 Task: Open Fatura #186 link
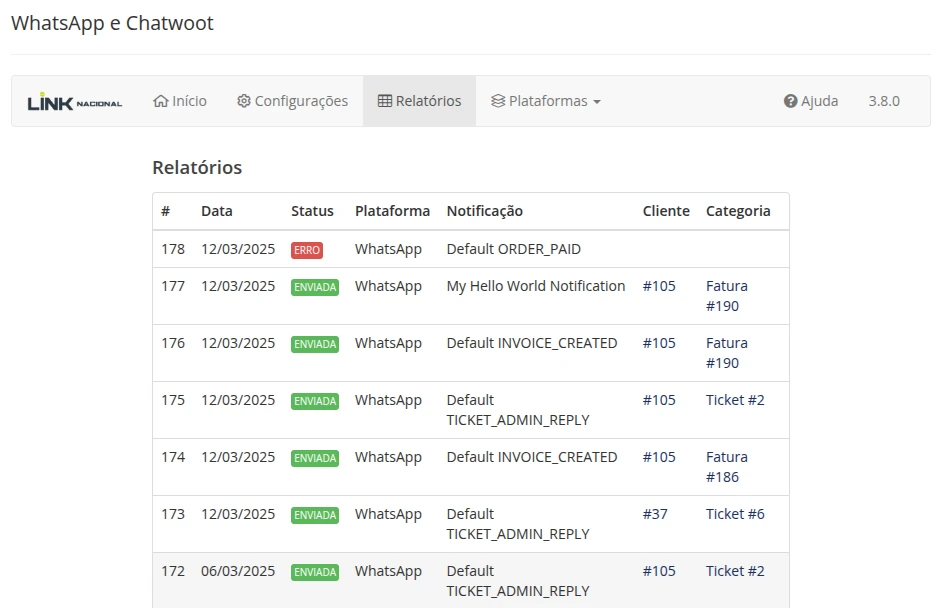pos(726,467)
